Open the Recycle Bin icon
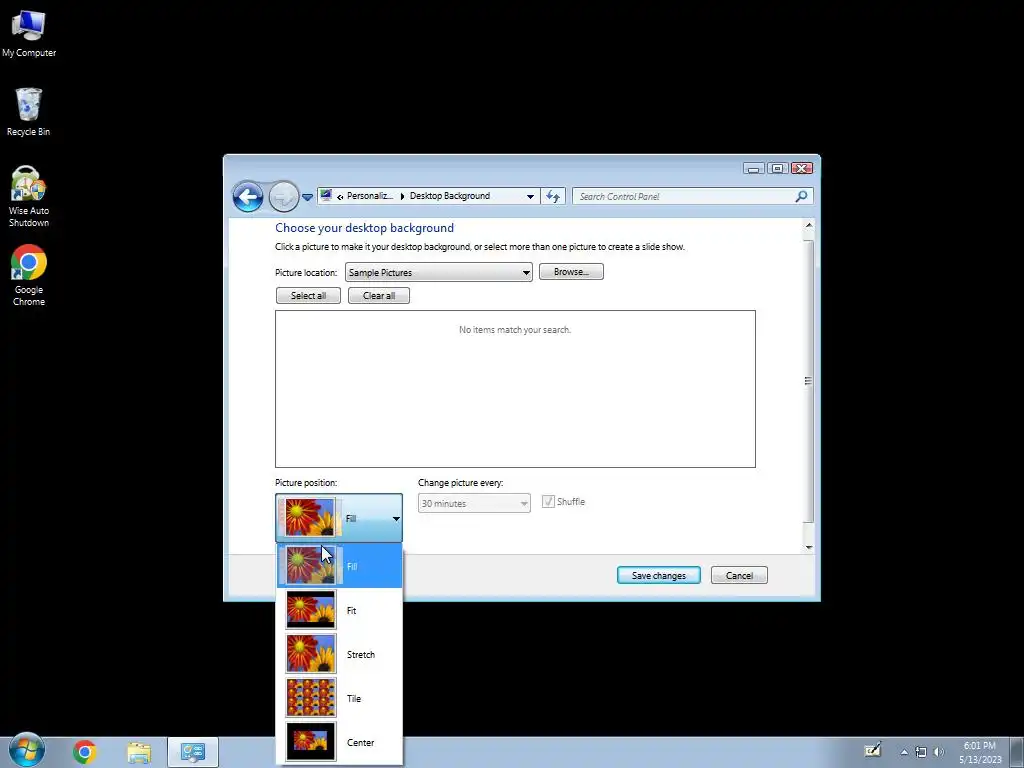 tap(29, 112)
